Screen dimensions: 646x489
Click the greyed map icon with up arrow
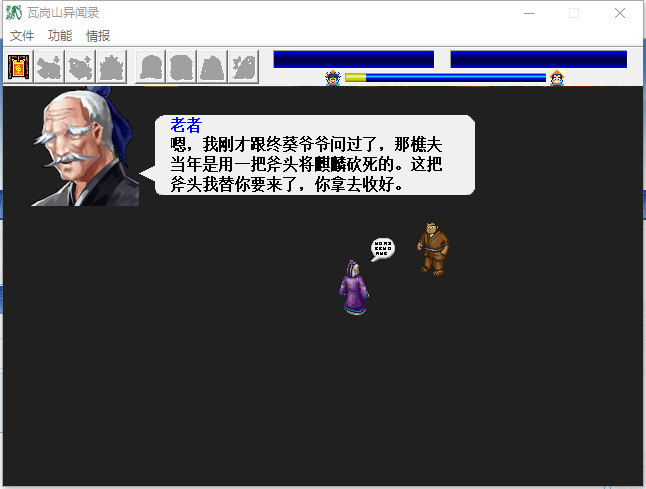coord(80,67)
